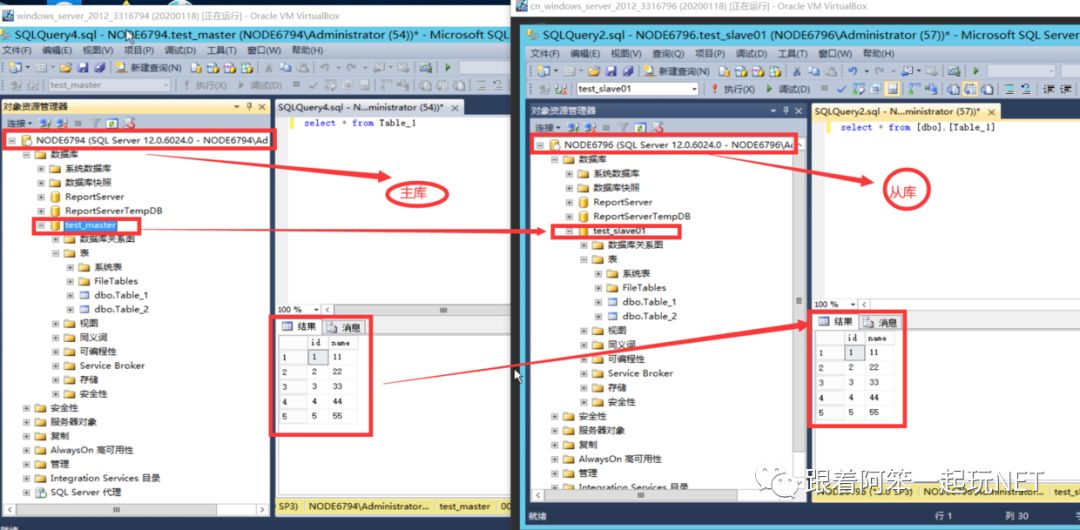Disconnect icon in NODE6796 Object Explorer toolbar
The height and width of the screenshot is (530, 1080).
(x=590, y=128)
